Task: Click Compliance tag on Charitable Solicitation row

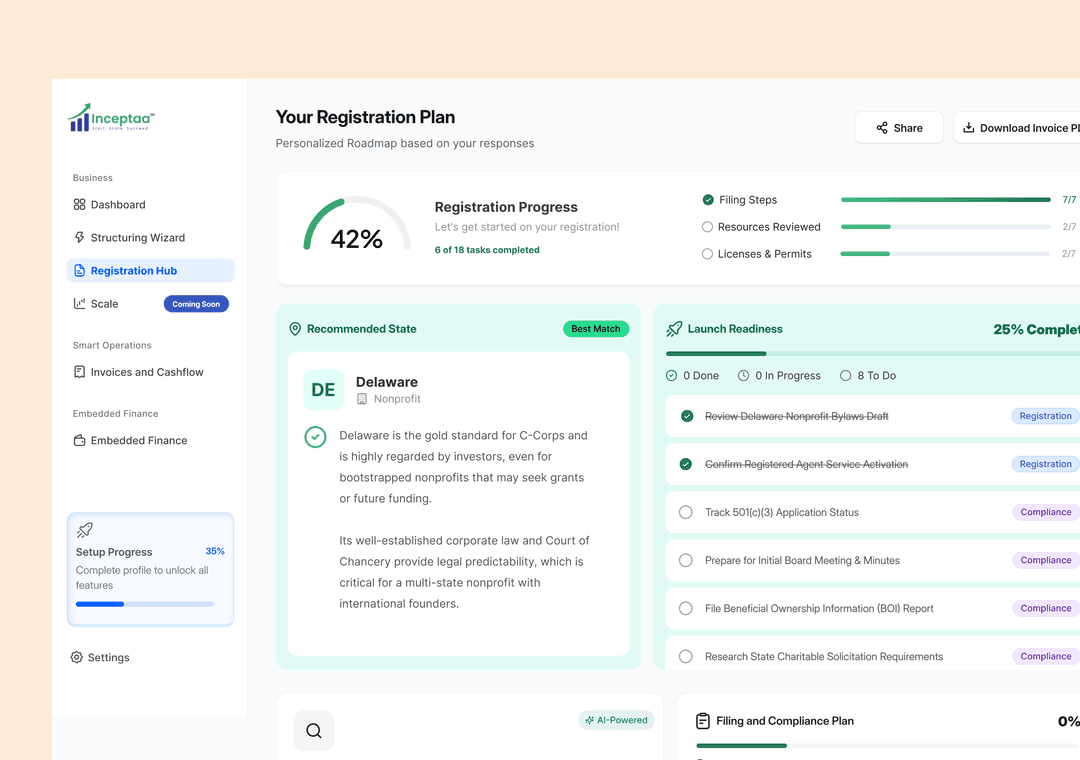Action: (x=1046, y=657)
